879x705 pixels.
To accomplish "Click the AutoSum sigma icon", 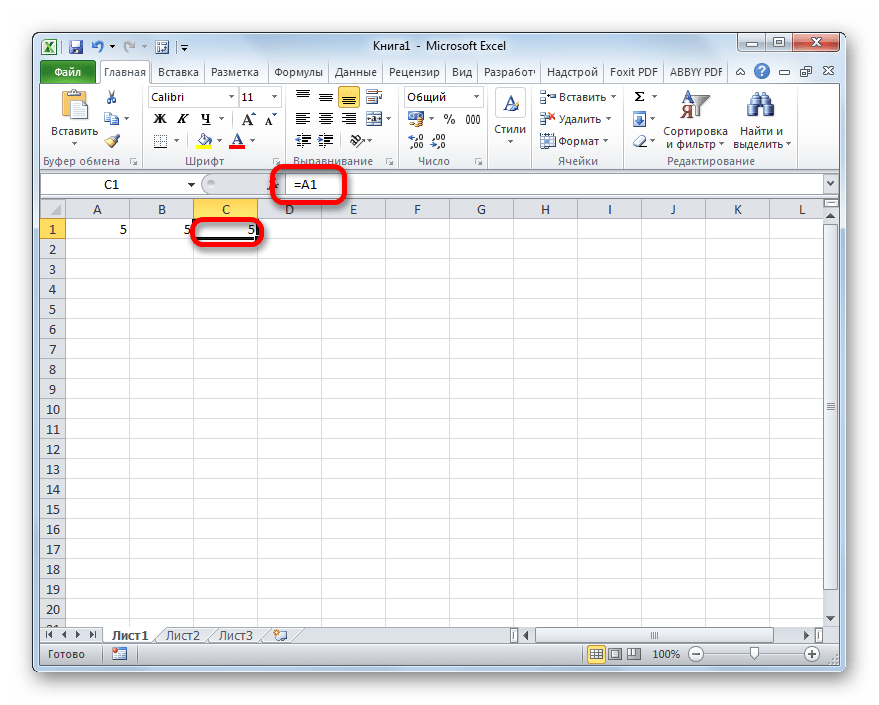I will [x=639, y=97].
